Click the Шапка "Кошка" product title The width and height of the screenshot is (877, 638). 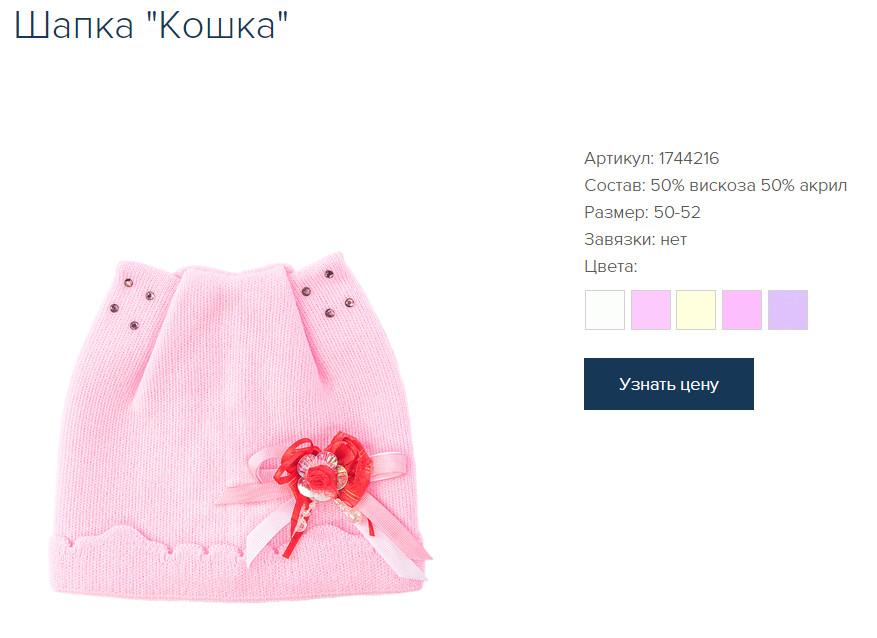150,25
